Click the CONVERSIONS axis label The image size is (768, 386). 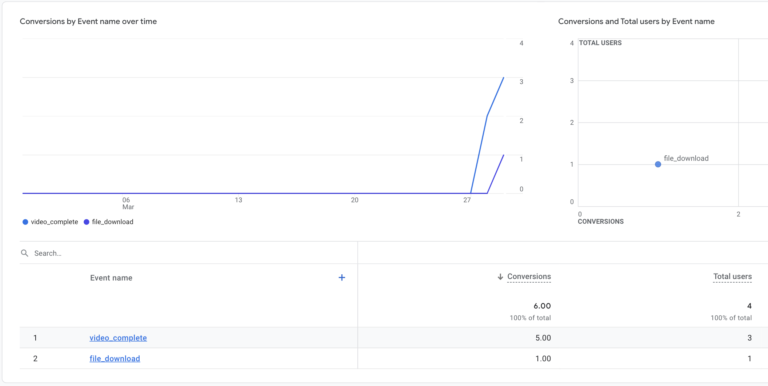tap(601, 221)
